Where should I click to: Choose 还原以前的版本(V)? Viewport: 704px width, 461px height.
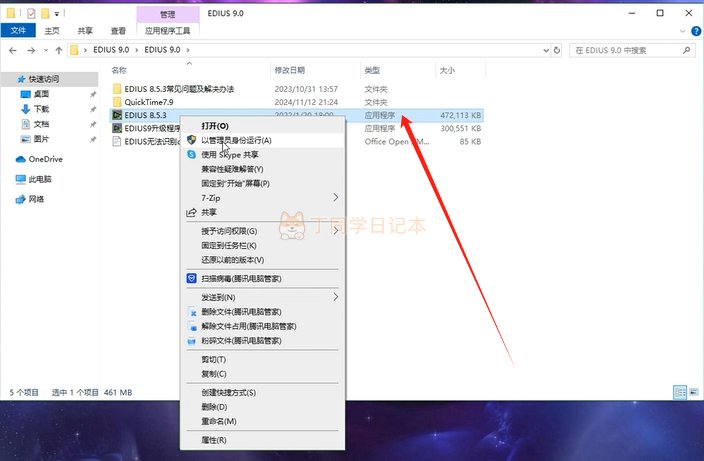click(x=263, y=259)
